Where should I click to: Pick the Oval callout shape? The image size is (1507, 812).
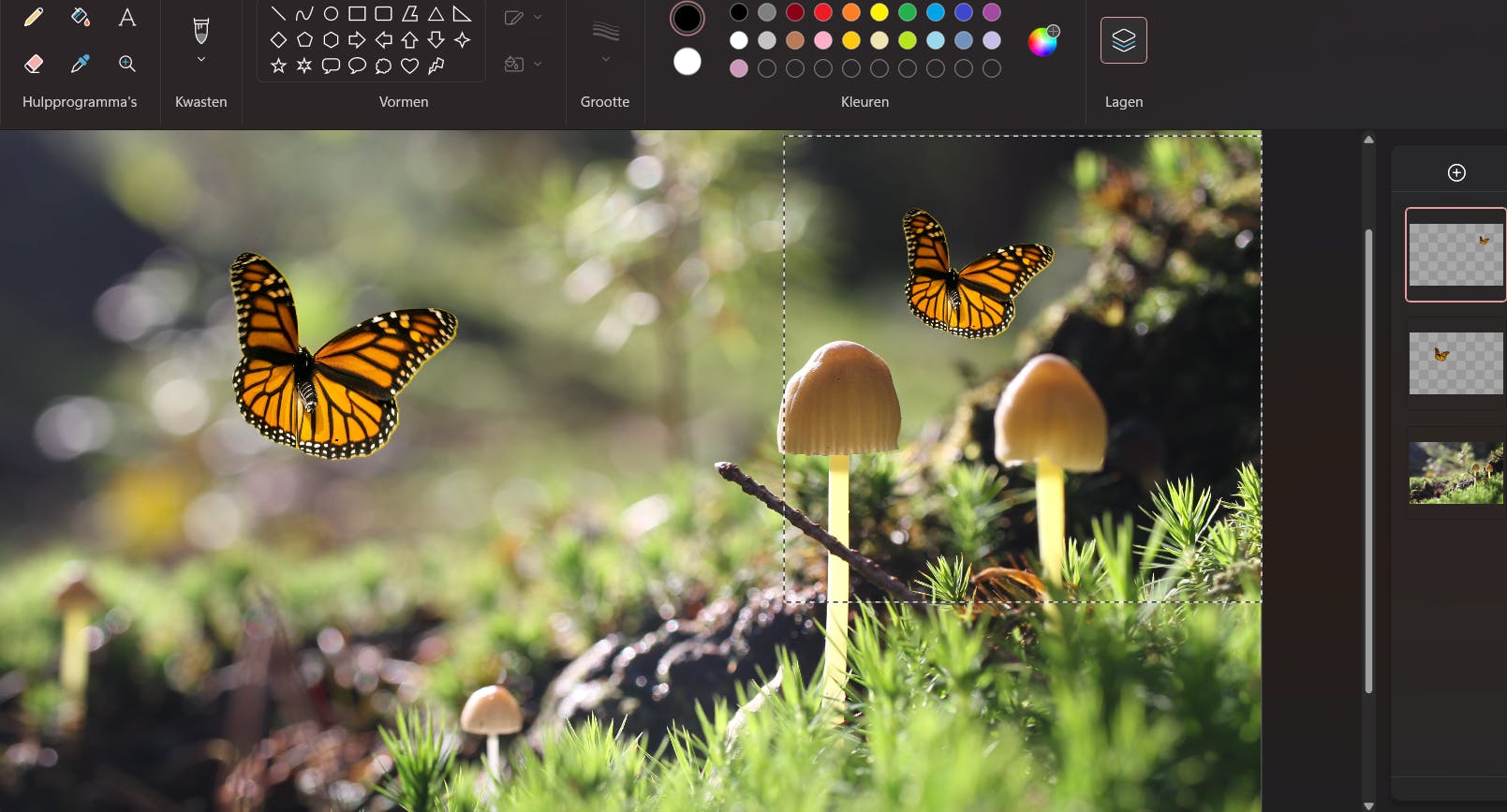click(357, 66)
